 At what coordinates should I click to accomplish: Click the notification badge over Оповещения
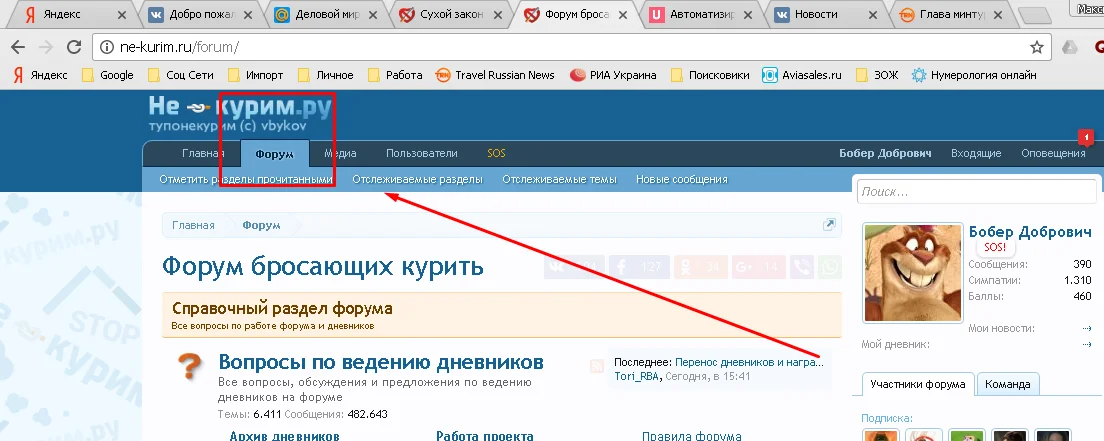point(1086,135)
